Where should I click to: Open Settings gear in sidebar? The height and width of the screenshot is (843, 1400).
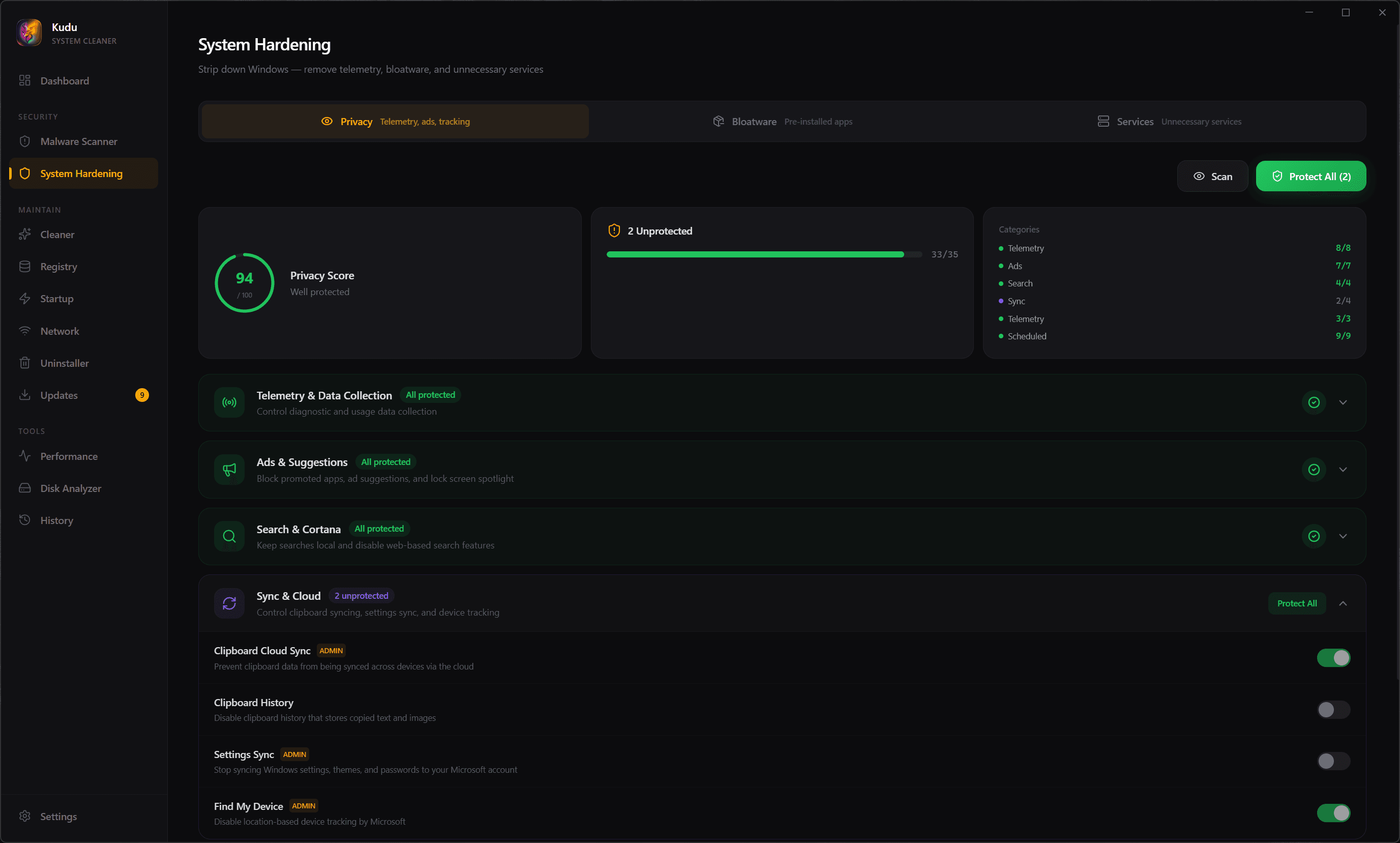[x=25, y=817]
